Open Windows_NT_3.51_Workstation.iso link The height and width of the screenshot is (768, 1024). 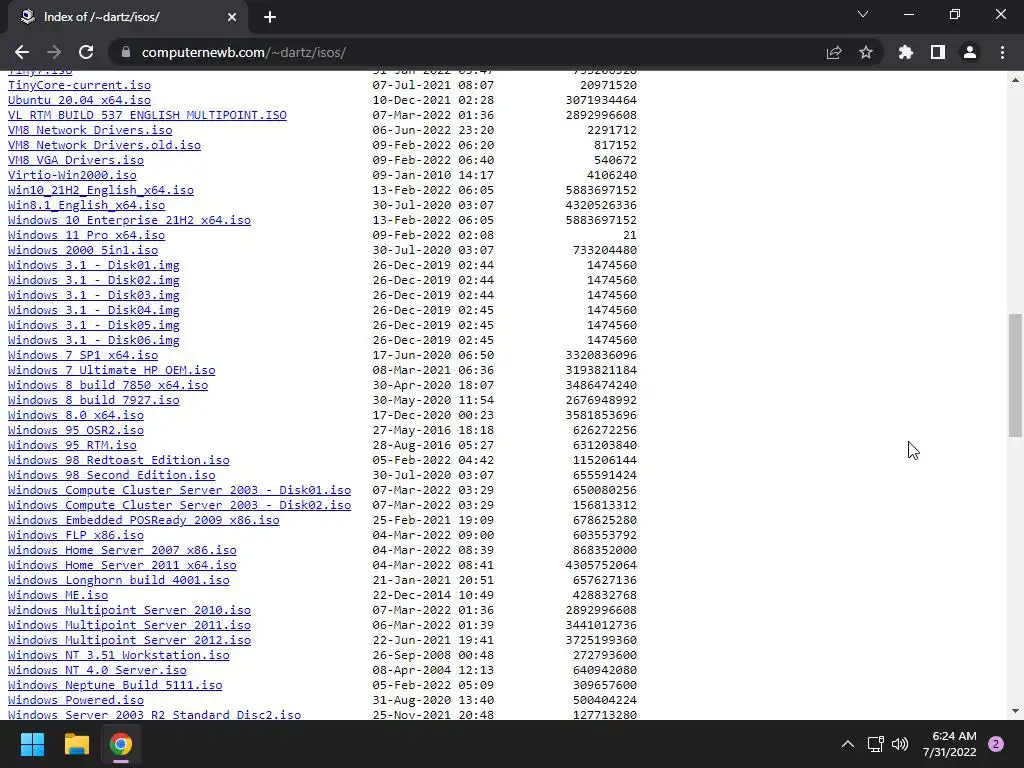pos(119,656)
